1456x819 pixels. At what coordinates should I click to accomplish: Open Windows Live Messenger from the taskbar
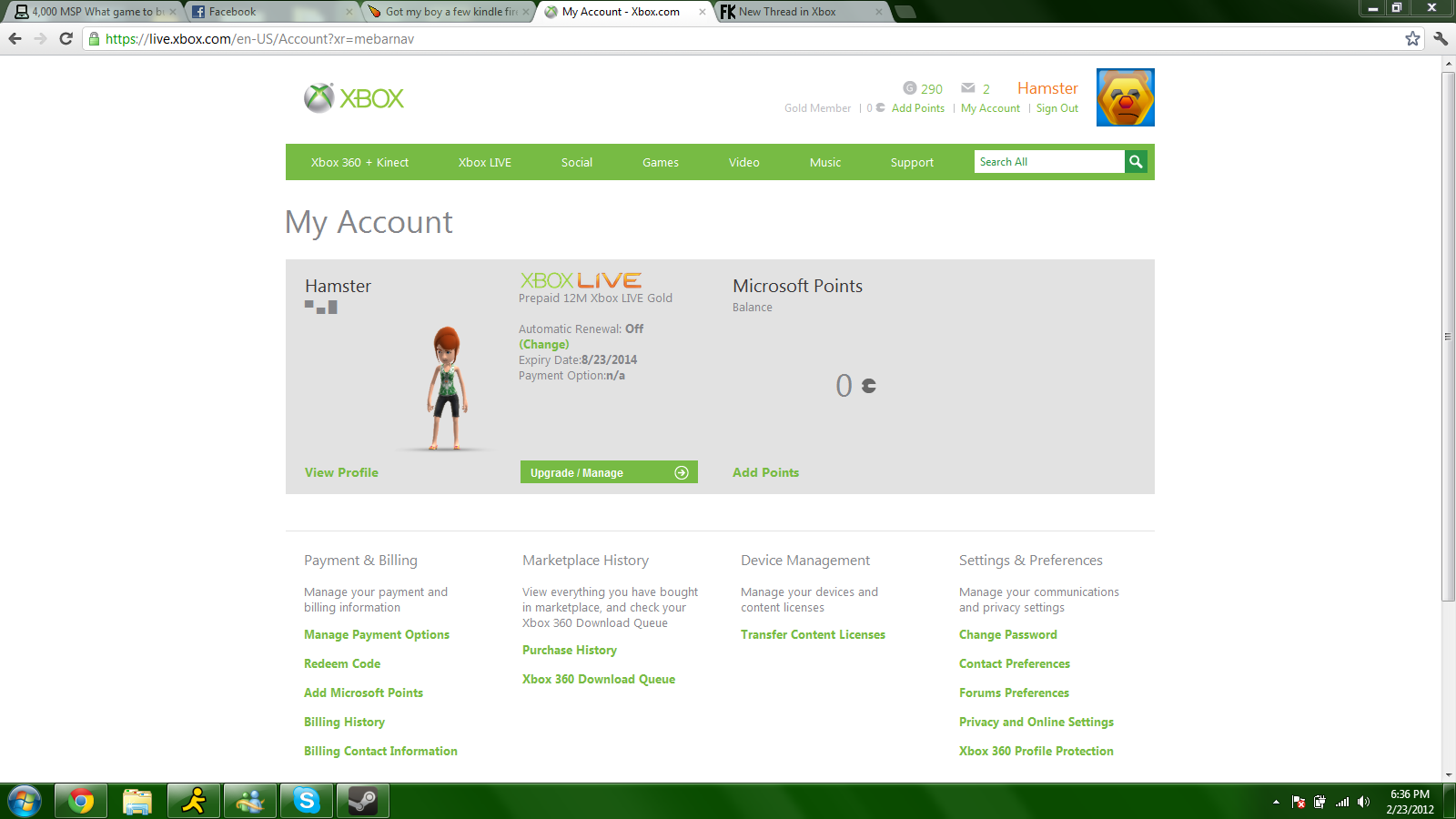pos(250,802)
